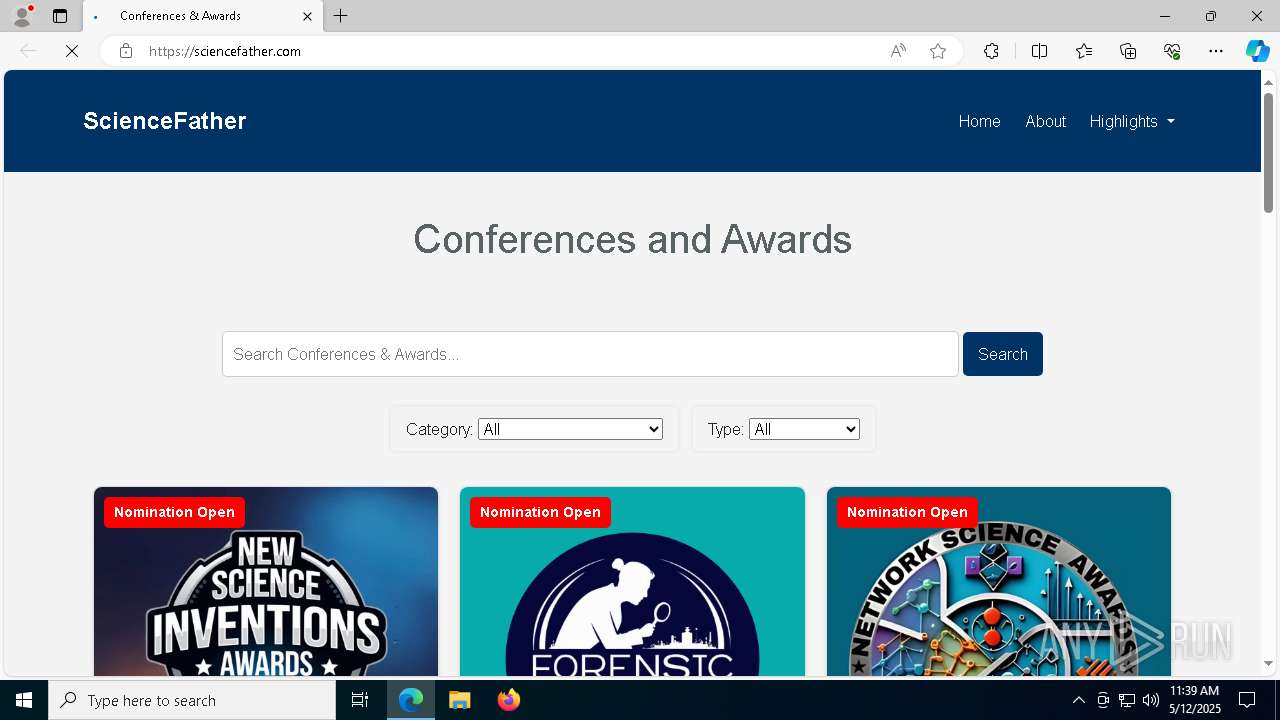The height and width of the screenshot is (720, 1280).
Task: Open Task View
Action: point(360,700)
